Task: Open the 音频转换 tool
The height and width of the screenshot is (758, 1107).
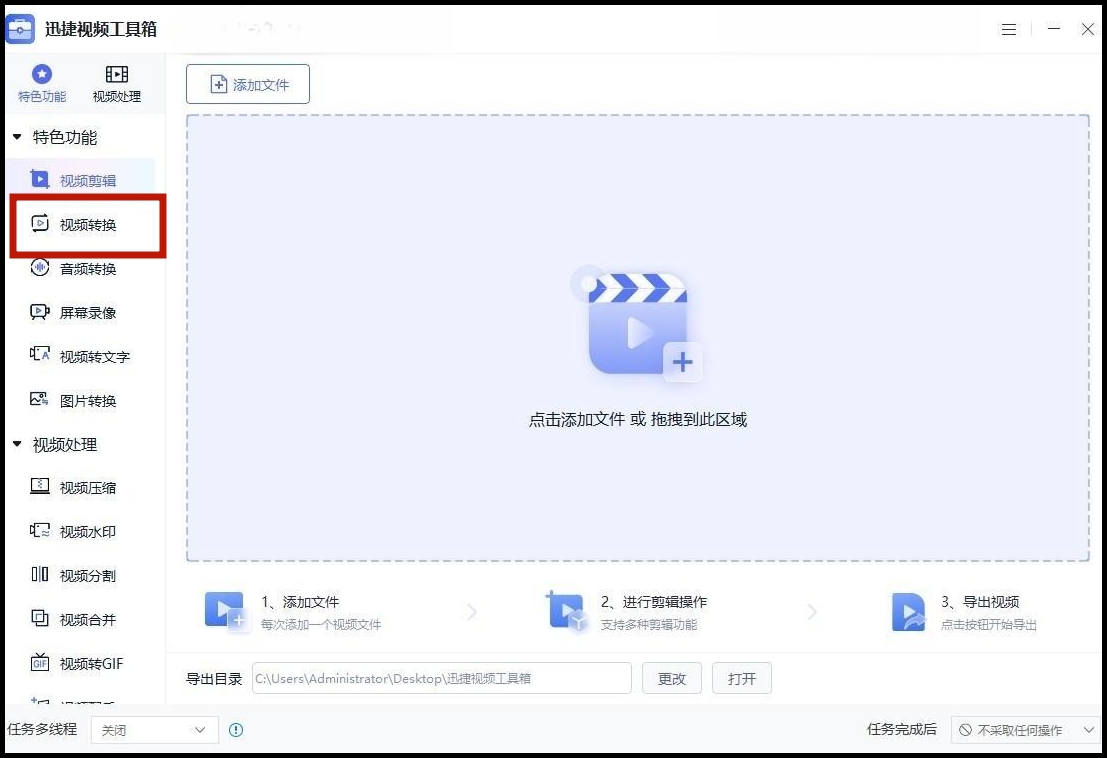Action: pos(88,268)
